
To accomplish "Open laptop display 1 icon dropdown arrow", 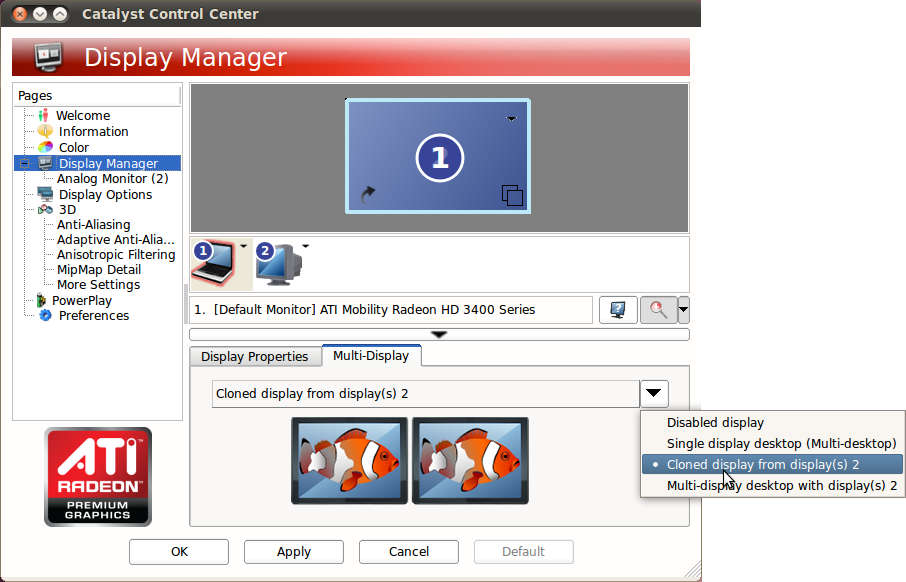I will coord(244,246).
